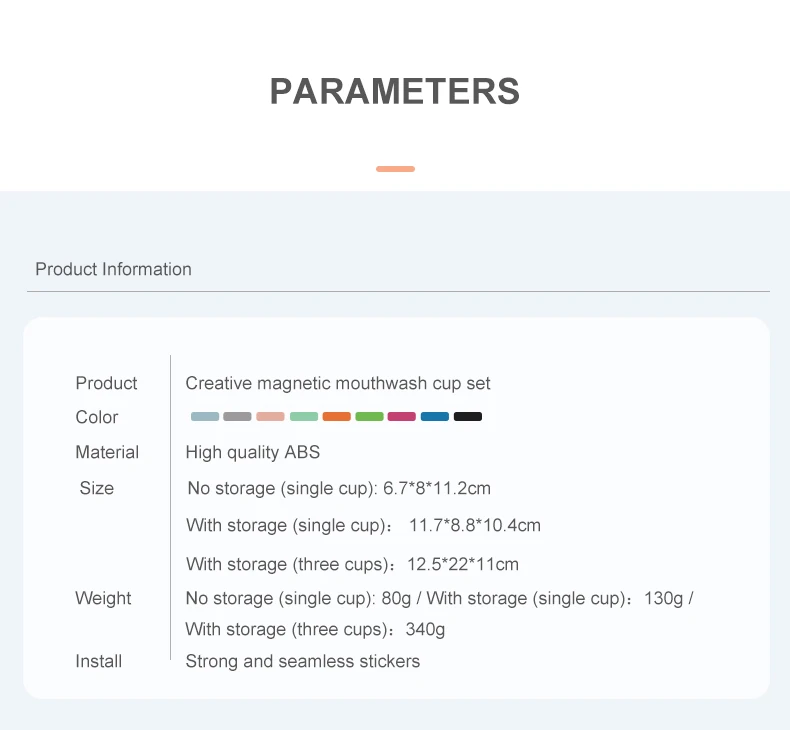Click the Material label

coord(107,452)
